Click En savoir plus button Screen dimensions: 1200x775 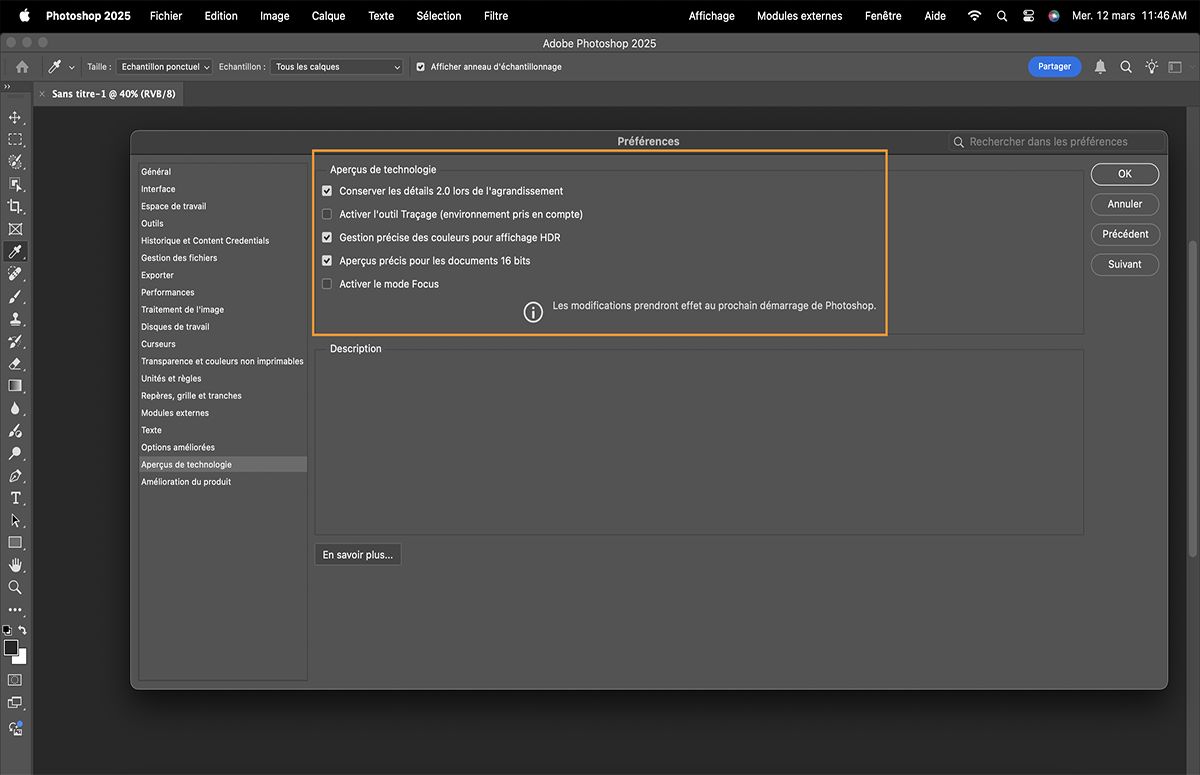[358, 555]
